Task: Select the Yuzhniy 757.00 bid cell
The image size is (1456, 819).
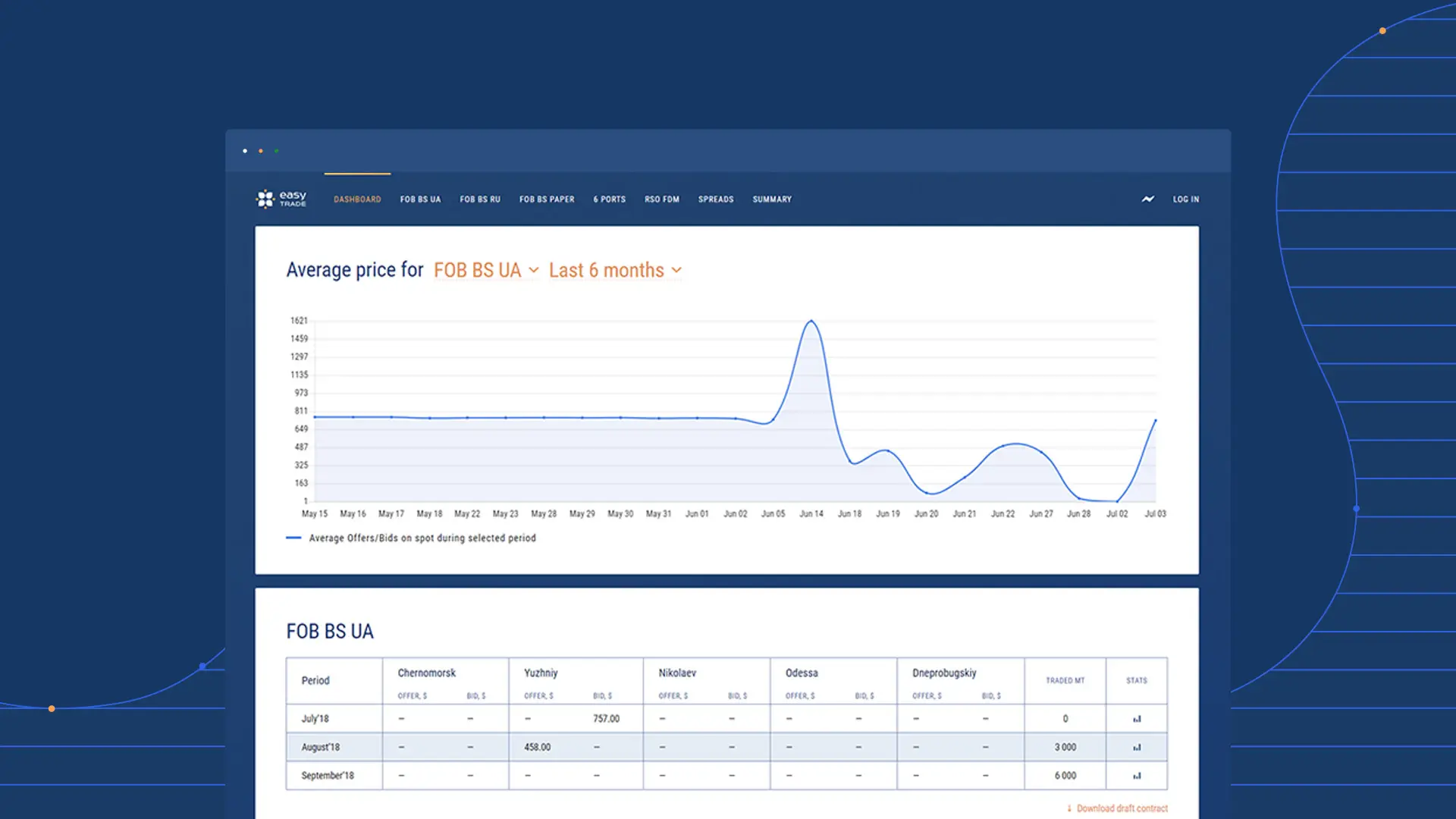Action: 606,719
